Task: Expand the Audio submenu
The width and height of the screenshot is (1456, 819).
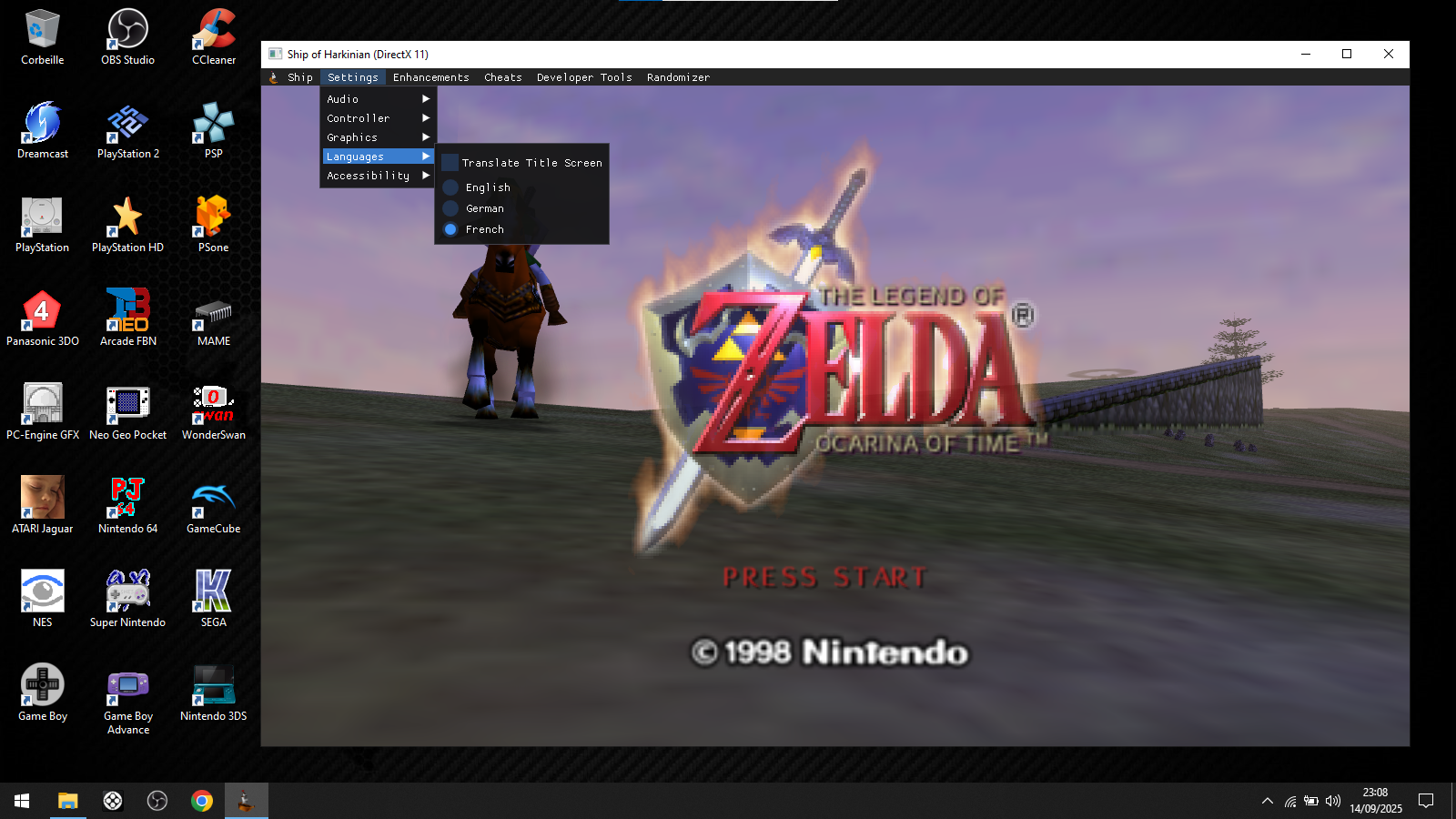Action: tap(378, 99)
